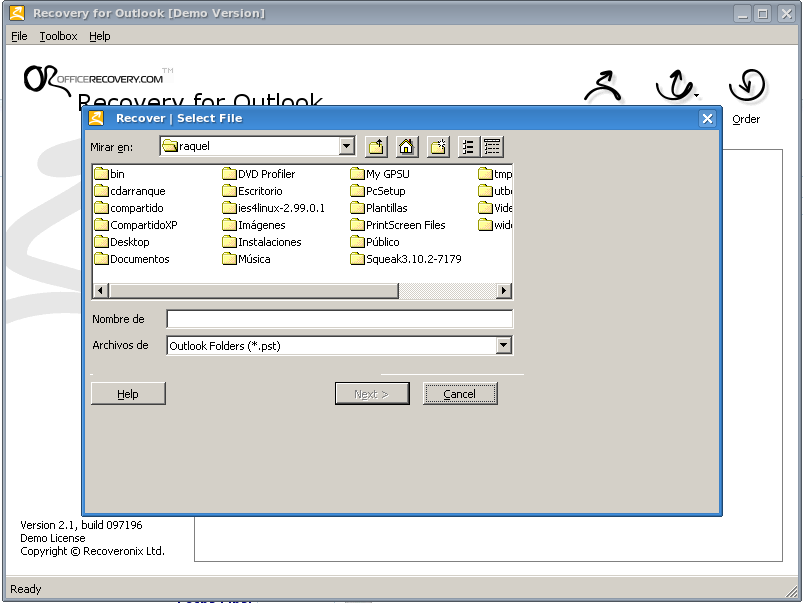
Task: Minimize the Recovery for Outlook window
Action: 742,13
